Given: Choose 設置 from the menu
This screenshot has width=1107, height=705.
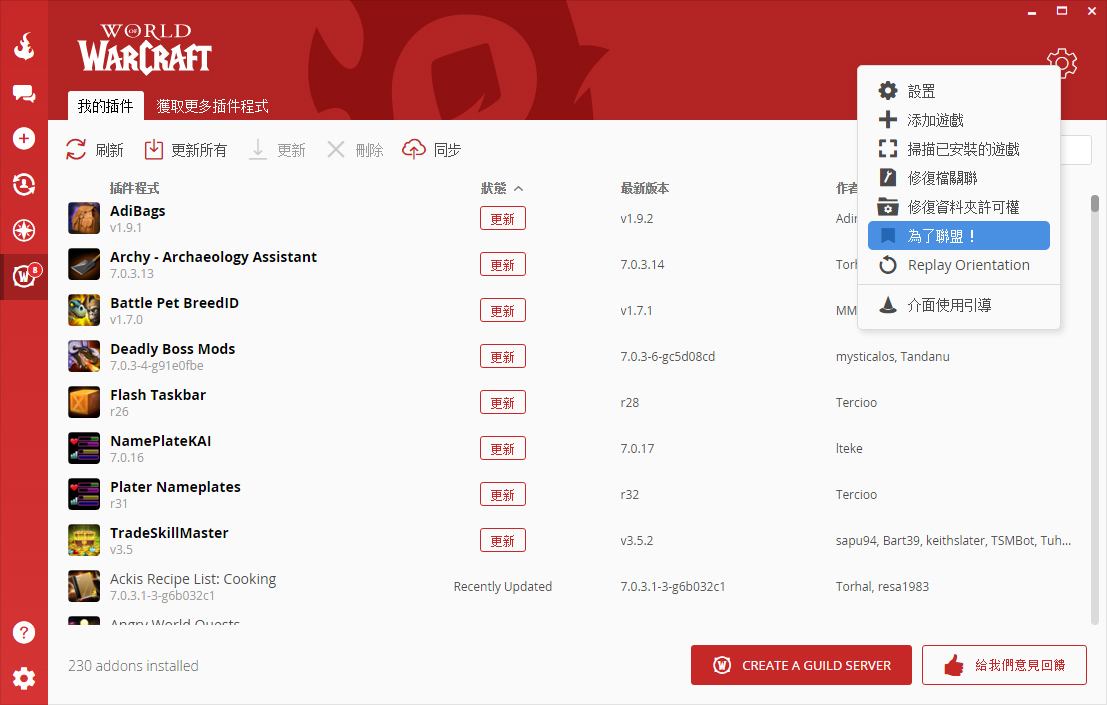Looking at the screenshot, I should tap(959, 91).
